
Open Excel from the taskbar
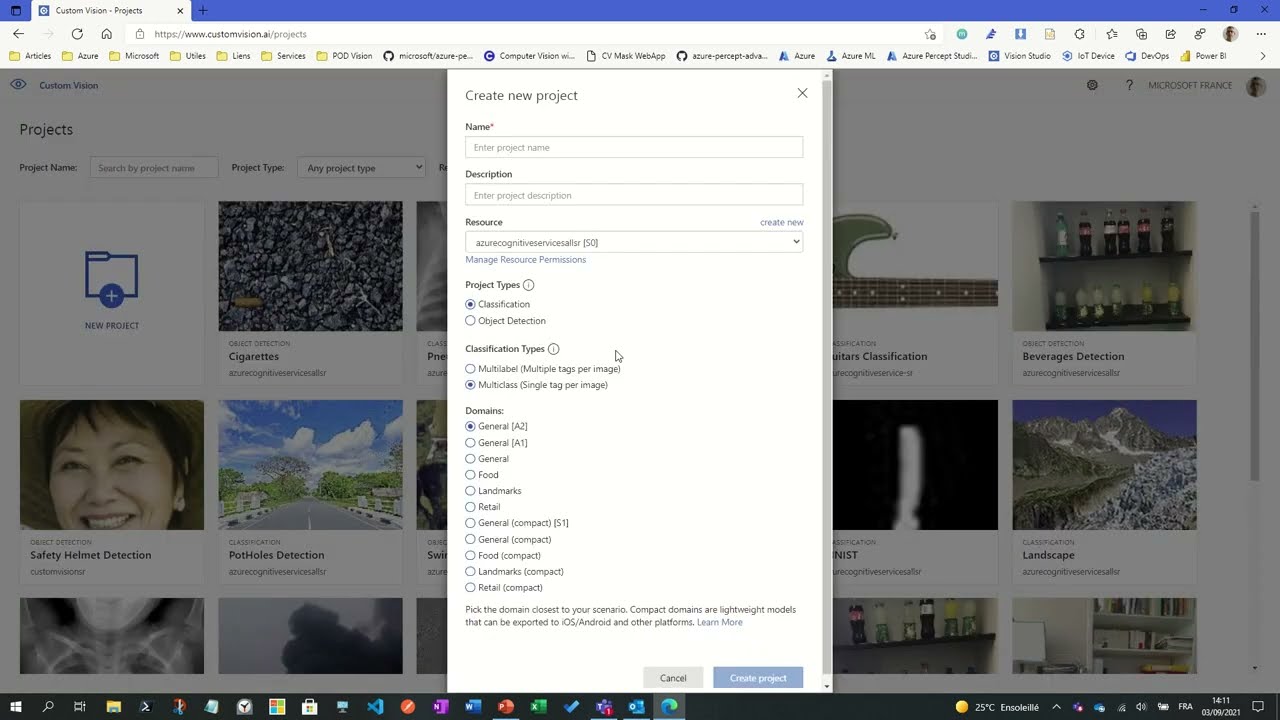538,707
